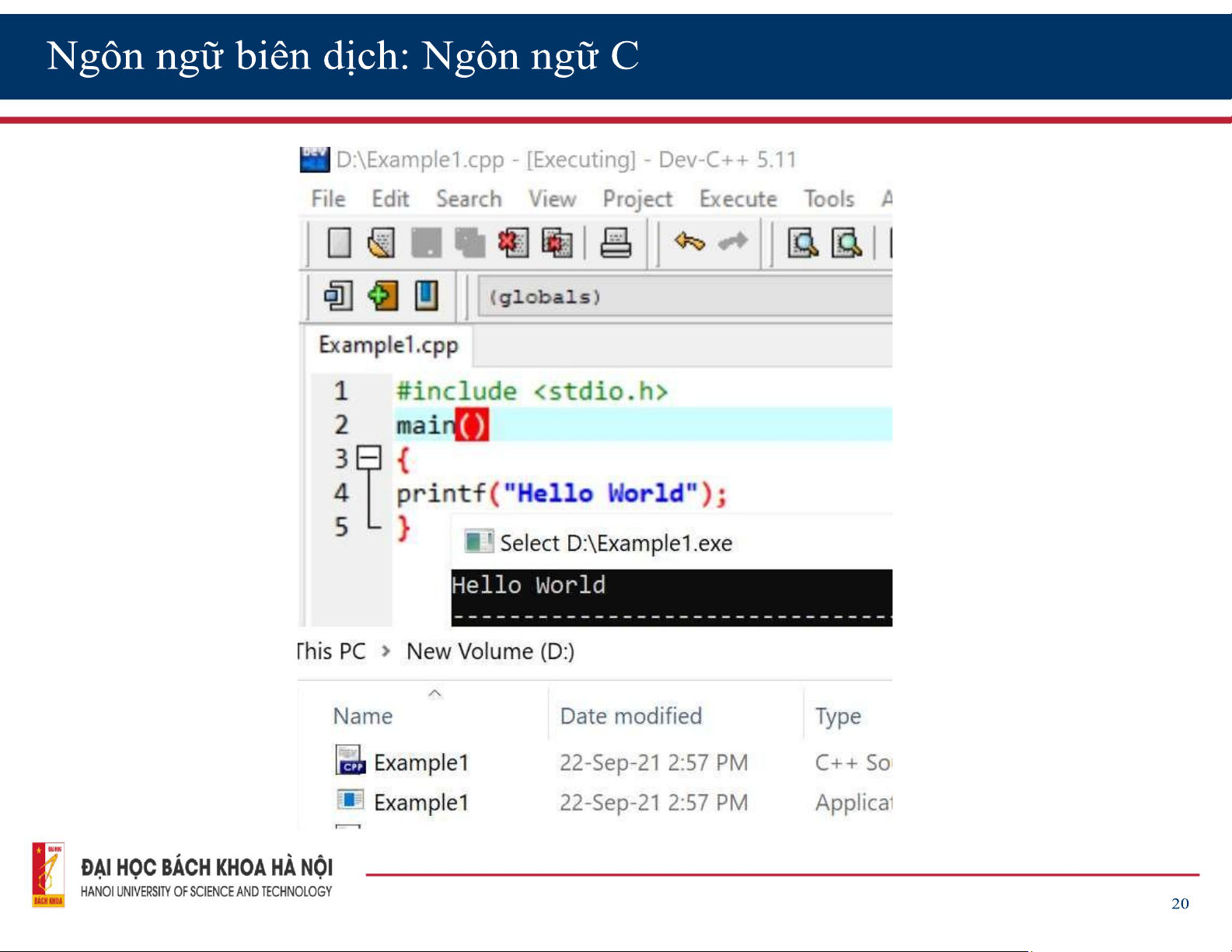1232x952 pixels.
Task: Click the Replace magnifier icon
Action: tap(846, 242)
